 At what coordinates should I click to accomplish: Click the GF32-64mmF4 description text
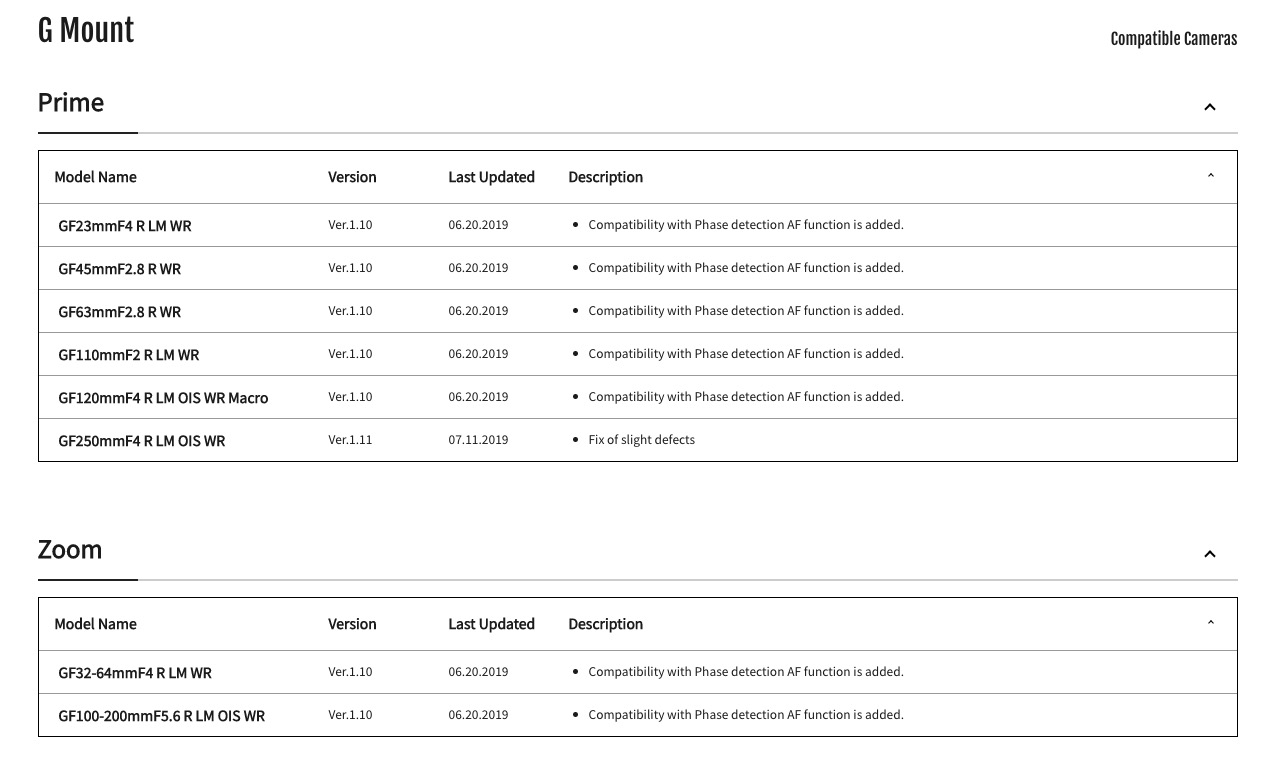(x=746, y=672)
